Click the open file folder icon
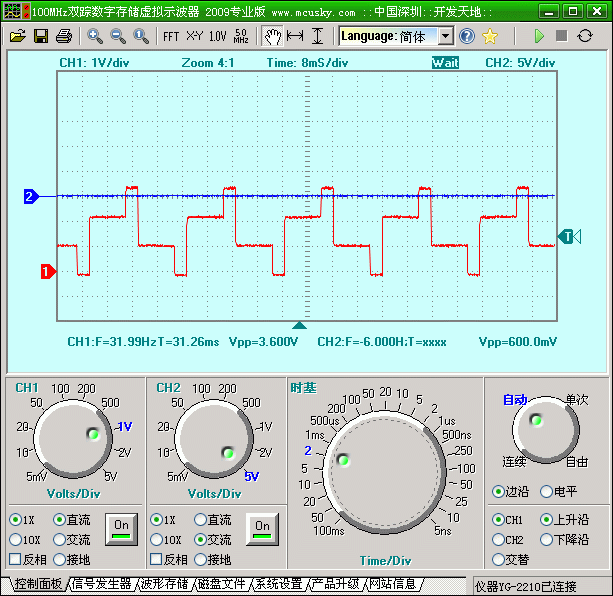 [x=17, y=36]
